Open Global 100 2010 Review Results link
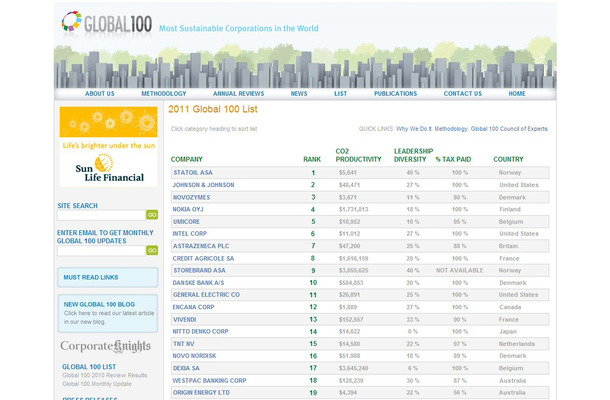 coord(105,375)
